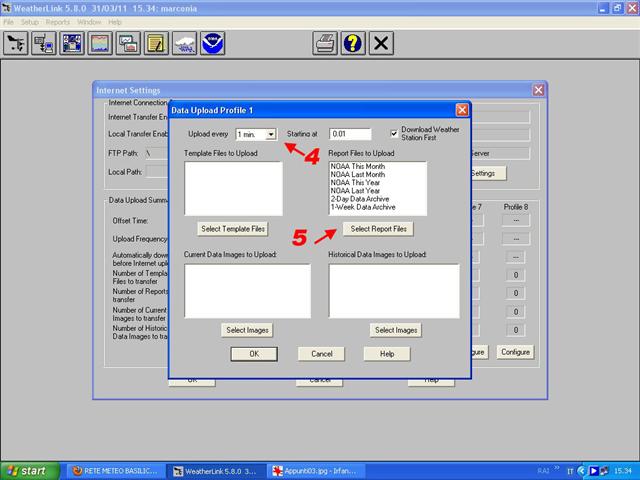Select 2-Day Data Archive report entry
Viewport: 640px width, 480px height.
click(360, 199)
